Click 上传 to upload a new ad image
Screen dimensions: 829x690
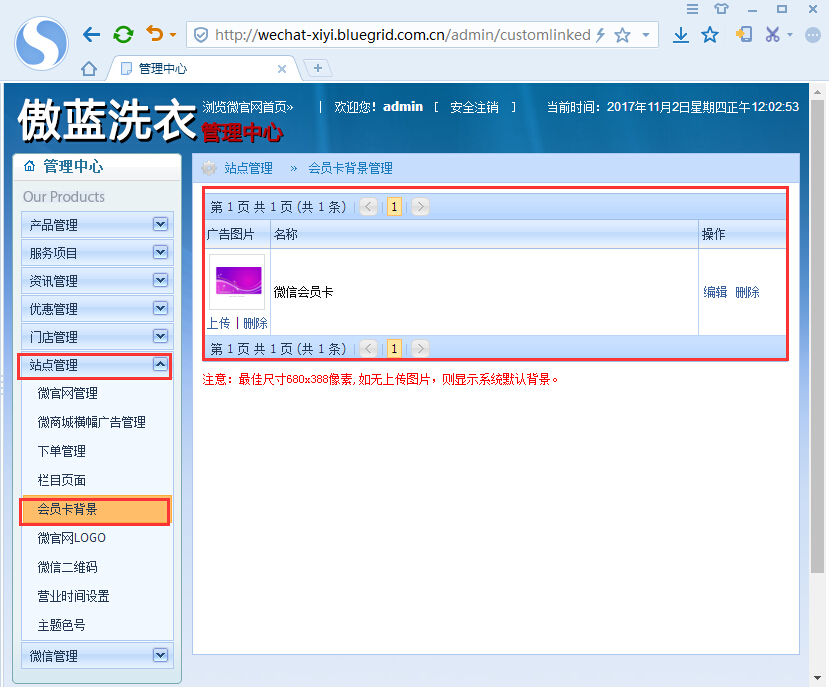click(x=219, y=323)
